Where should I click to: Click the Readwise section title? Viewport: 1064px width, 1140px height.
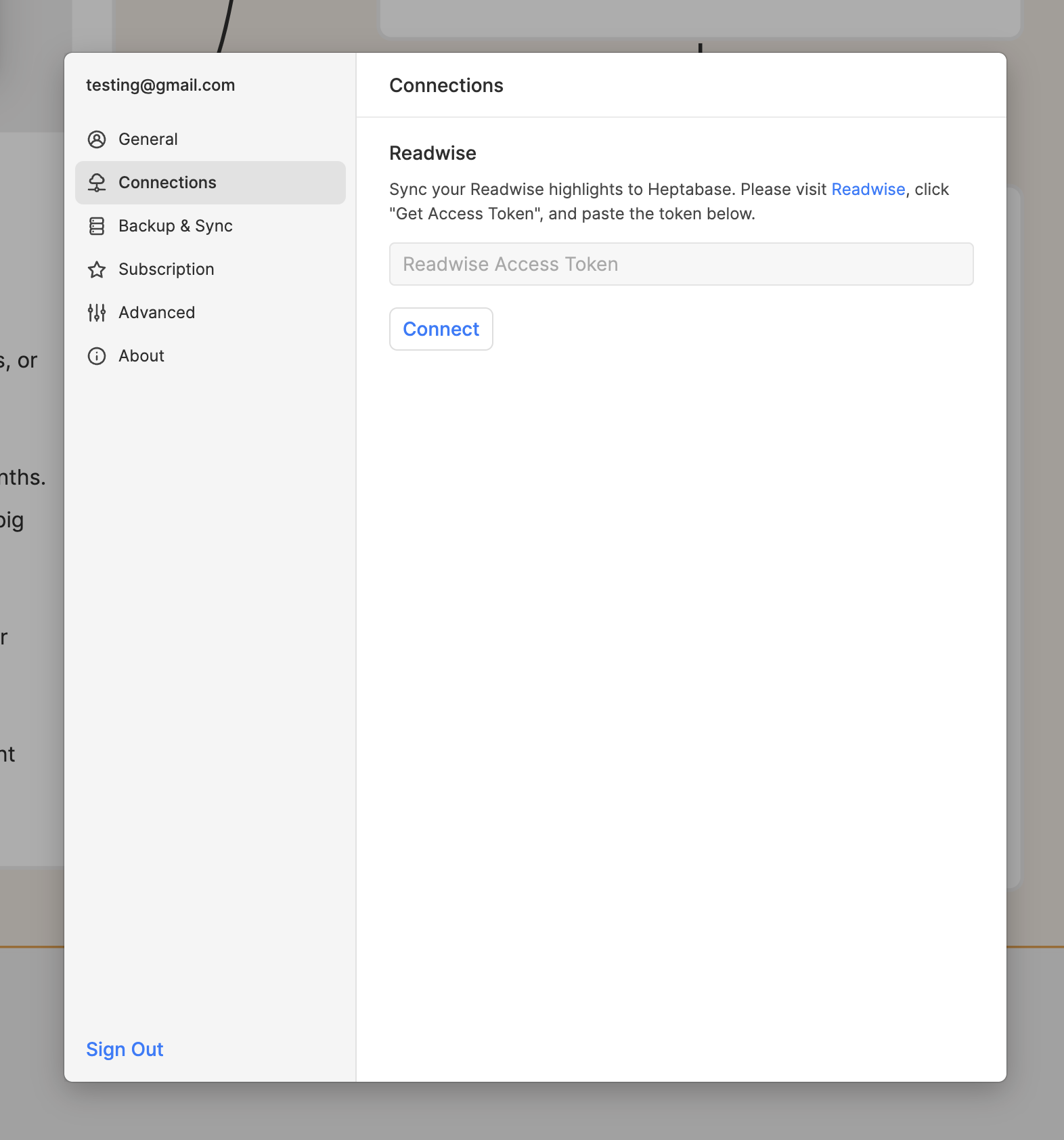click(433, 153)
